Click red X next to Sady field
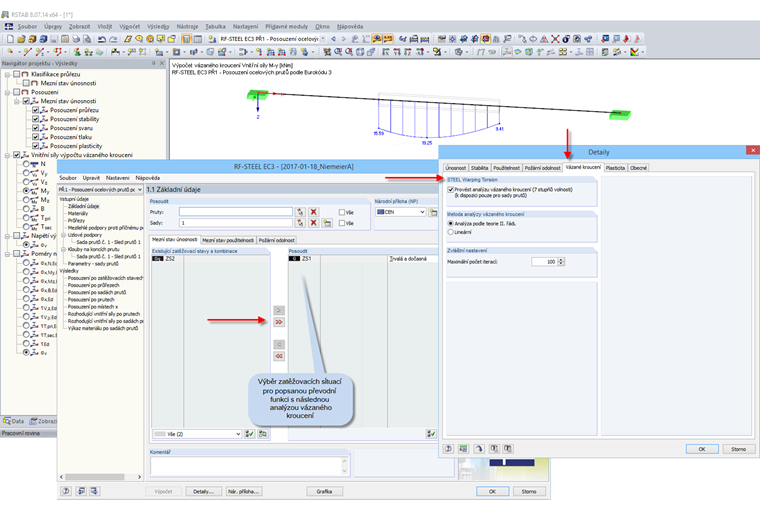This screenshot has width=760, height=509. click(314, 223)
